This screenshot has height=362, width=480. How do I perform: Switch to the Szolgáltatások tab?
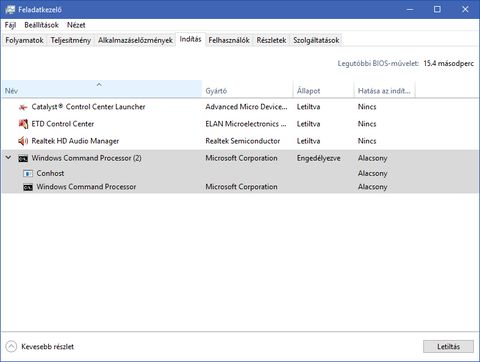pos(316,40)
